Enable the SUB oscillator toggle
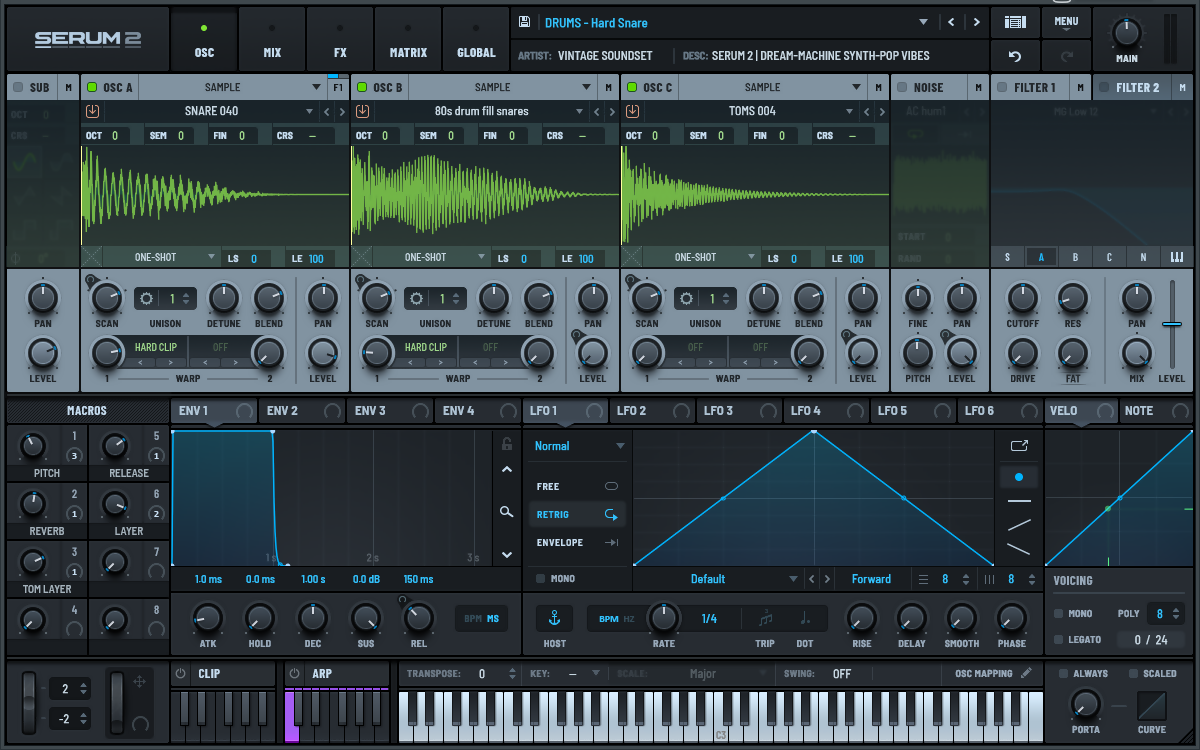Viewport: 1200px width, 750px height. (x=18, y=87)
